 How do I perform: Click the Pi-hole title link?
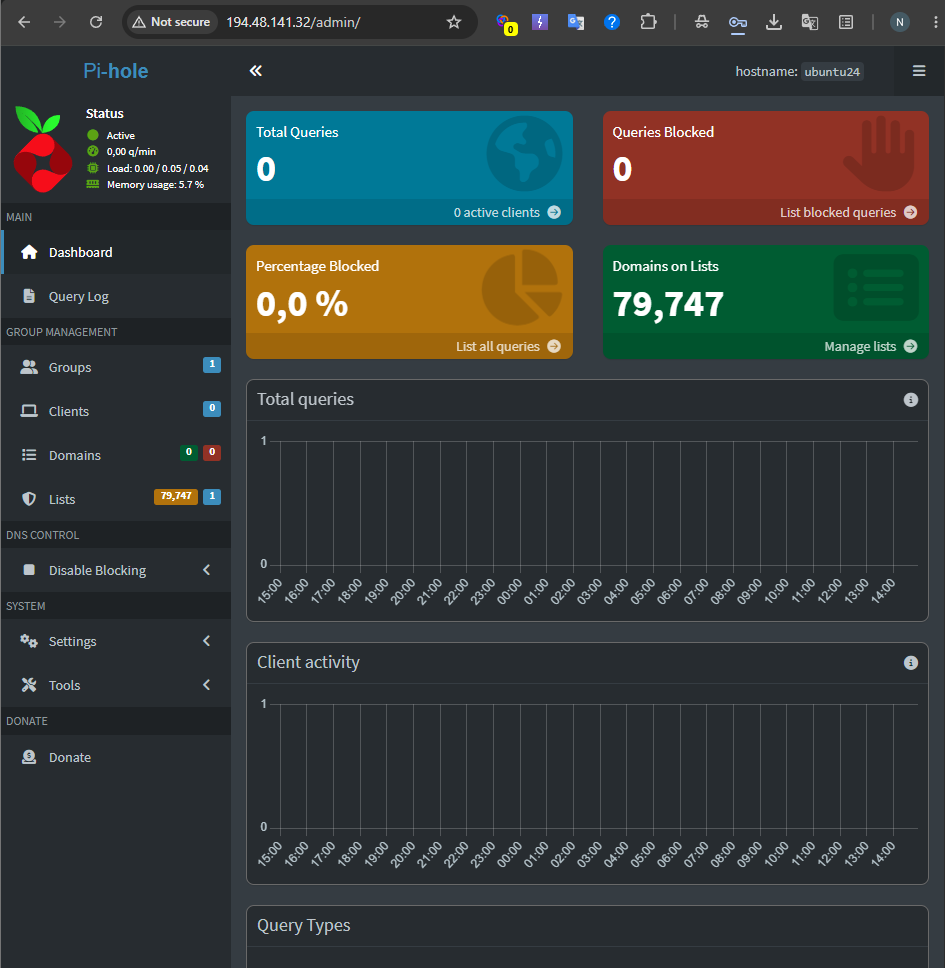click(116, 71)
